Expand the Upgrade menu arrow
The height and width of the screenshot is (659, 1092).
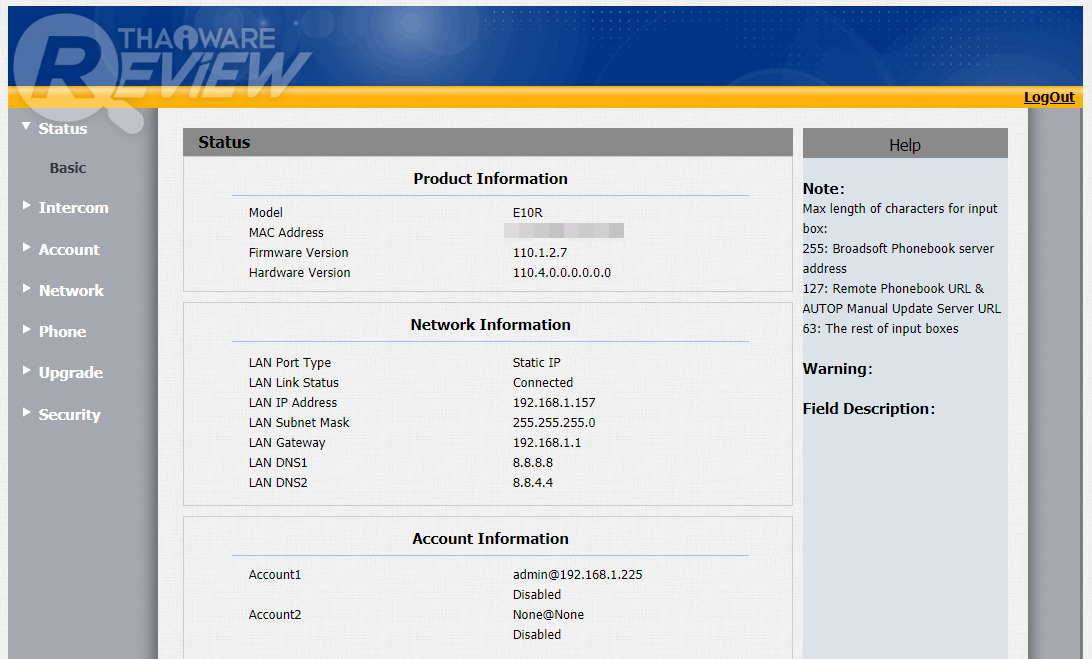(26, 371)
